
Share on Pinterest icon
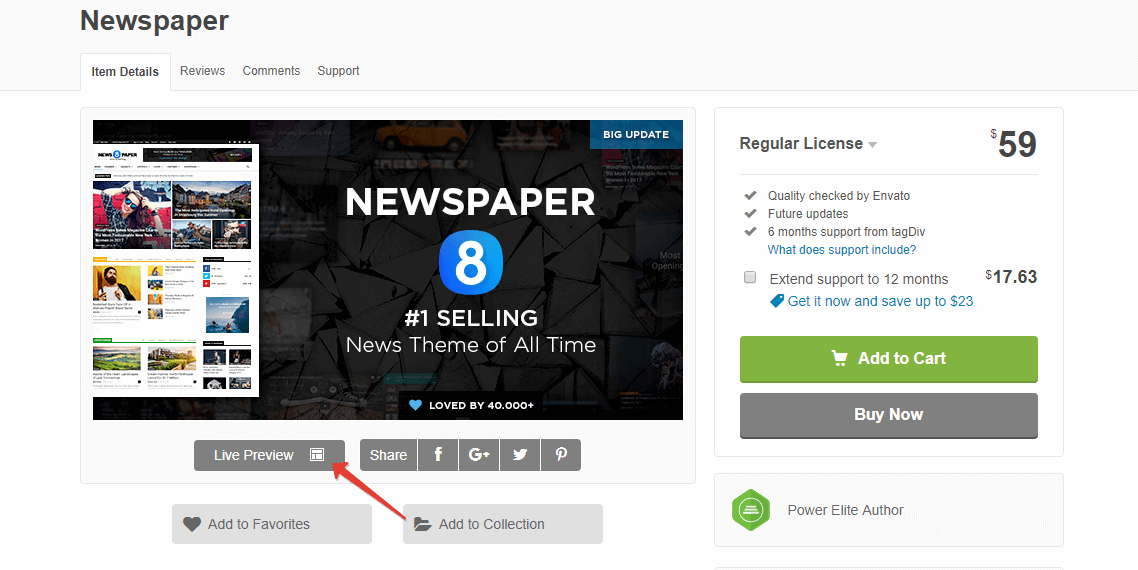pos(561,455)
